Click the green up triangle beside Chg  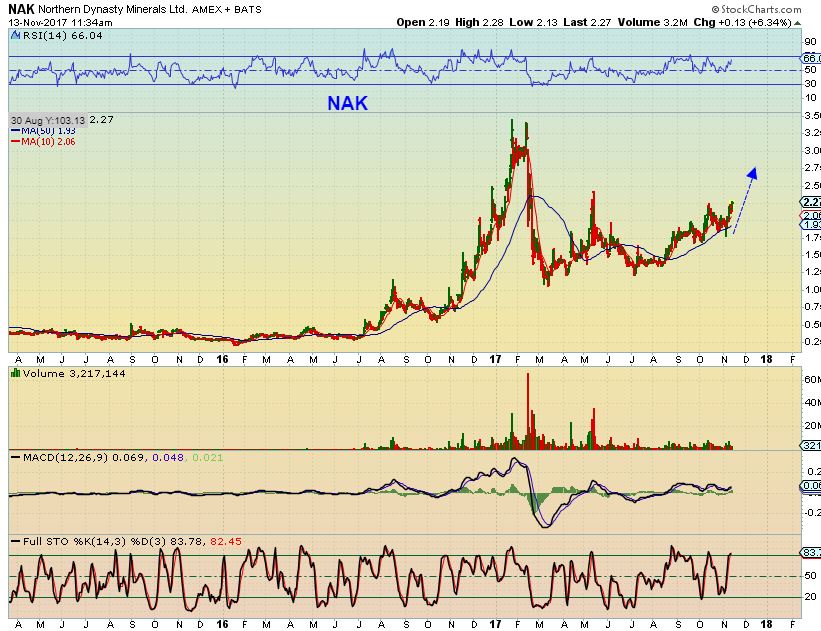pyautogui.click(x=797, y=23)
